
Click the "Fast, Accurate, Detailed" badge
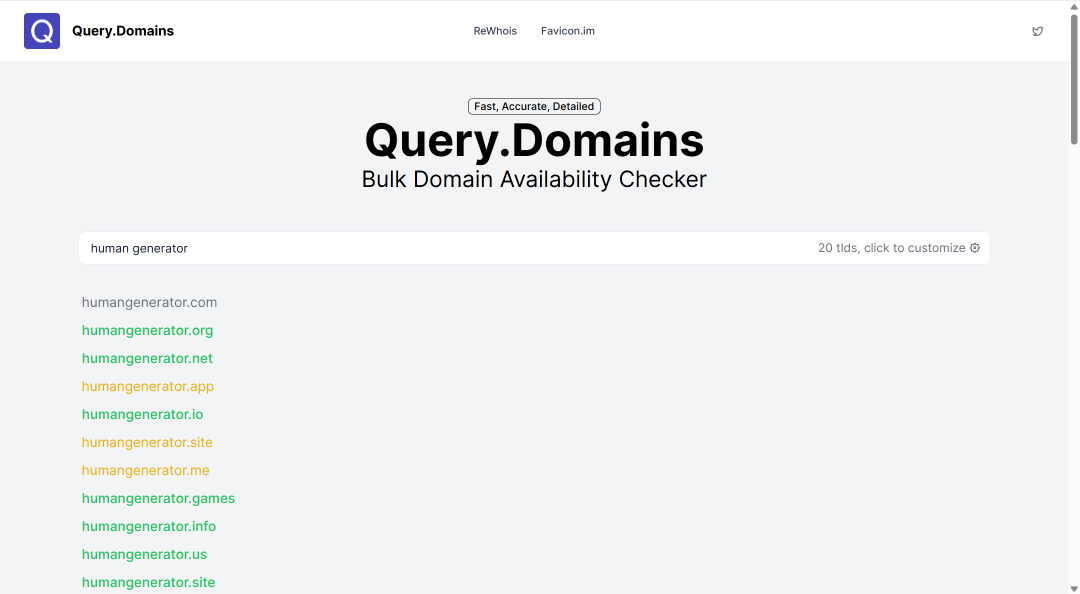point(534,106)
